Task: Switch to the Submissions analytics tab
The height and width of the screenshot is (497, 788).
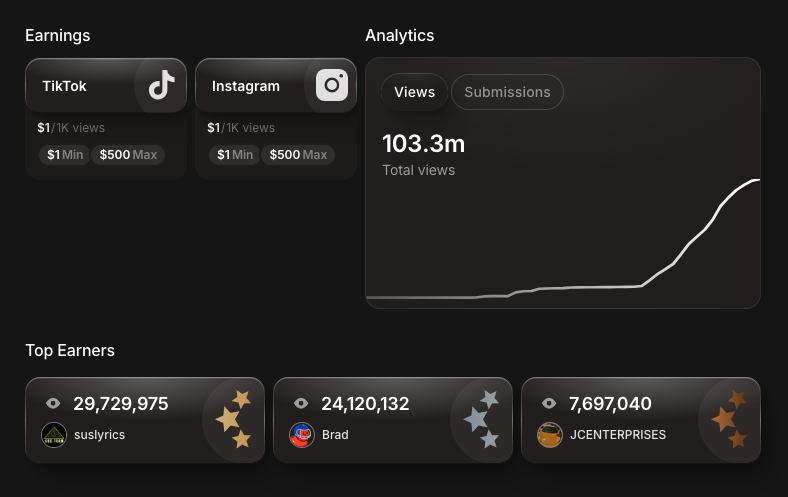Action: click(507, 92)
